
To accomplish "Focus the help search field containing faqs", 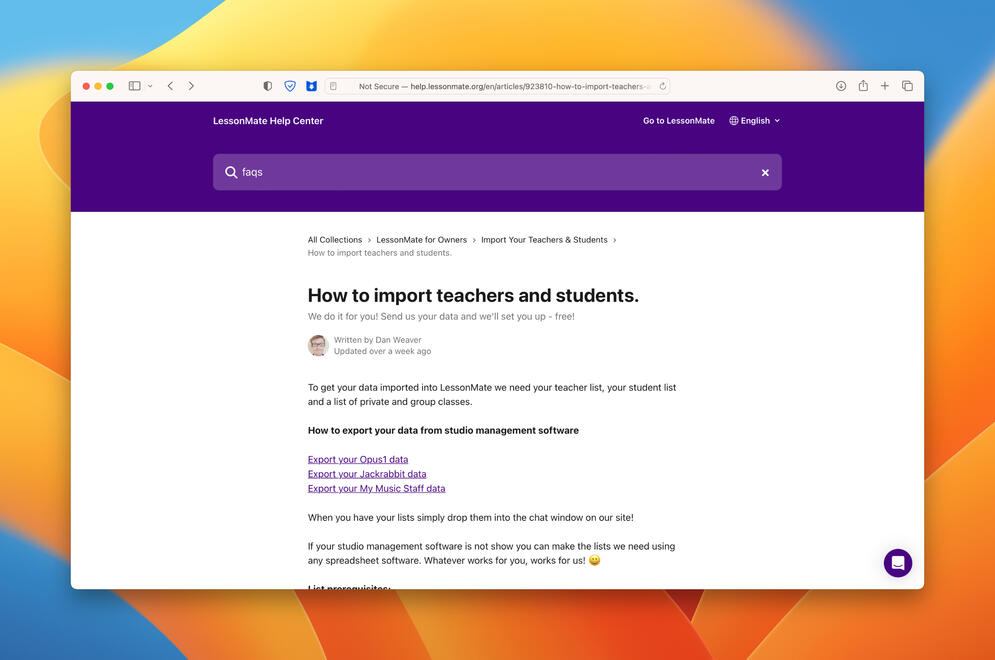I will point(497,172).
